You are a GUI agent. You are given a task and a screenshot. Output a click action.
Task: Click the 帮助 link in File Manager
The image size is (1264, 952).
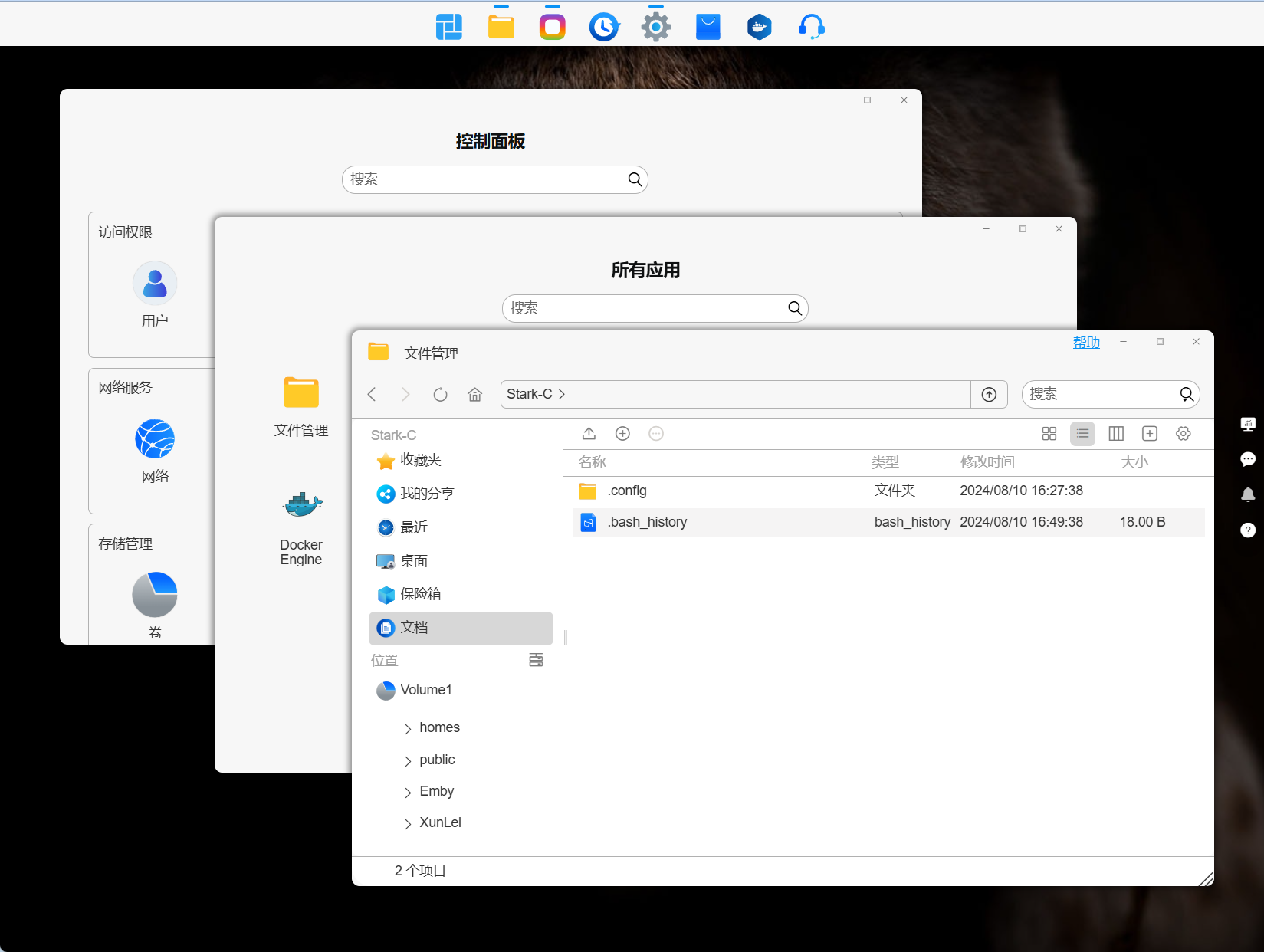[1086, 343]
